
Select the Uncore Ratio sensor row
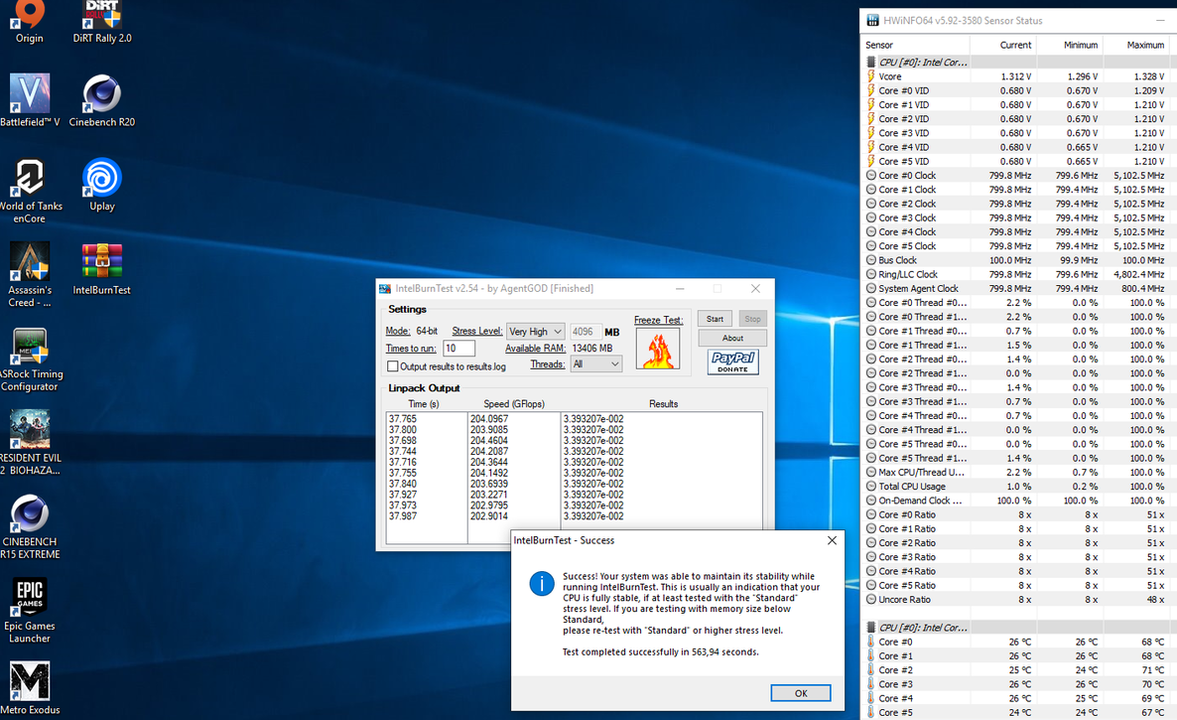pos(1019,600)
